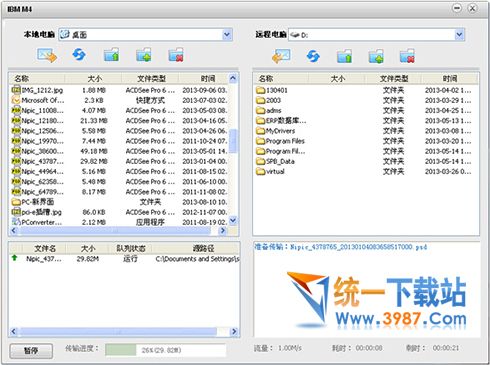This screenshot has height=365, width=490.
Task: Click the transfer progress bar
Action: click(x=166, y=350)
